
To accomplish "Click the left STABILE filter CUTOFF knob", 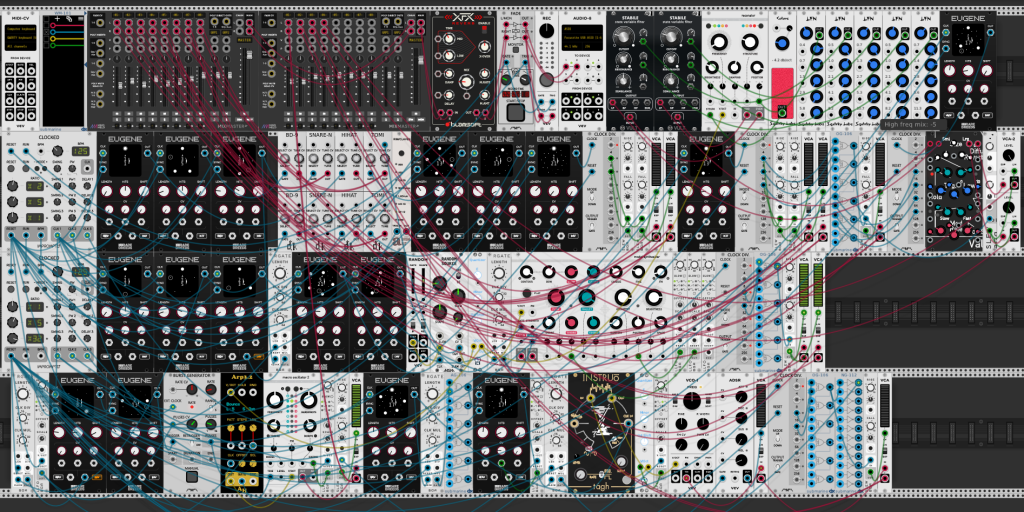I will point(624,37).
